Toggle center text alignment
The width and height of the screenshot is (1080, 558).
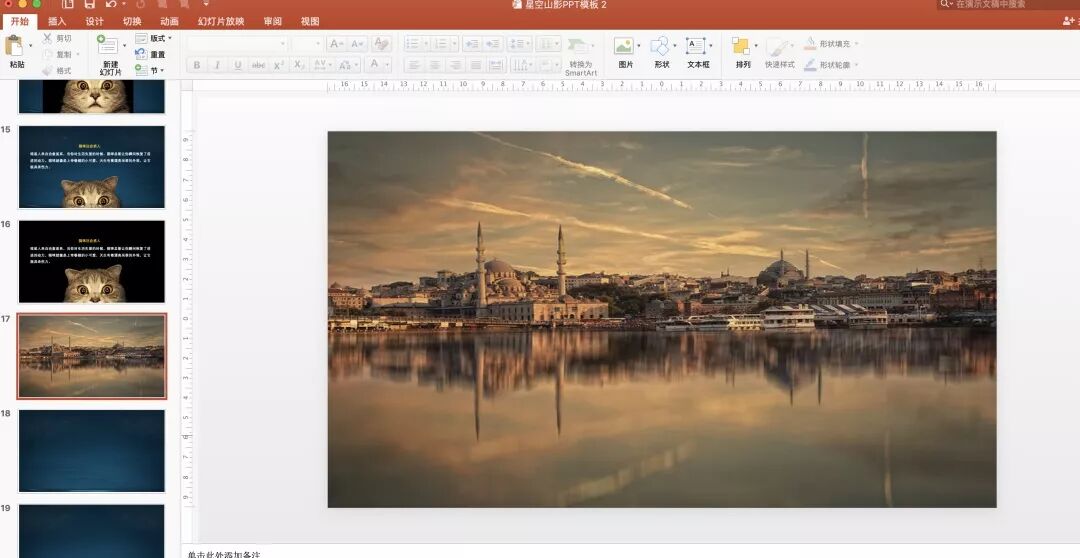pyautogui.click(x=435, y=65)
